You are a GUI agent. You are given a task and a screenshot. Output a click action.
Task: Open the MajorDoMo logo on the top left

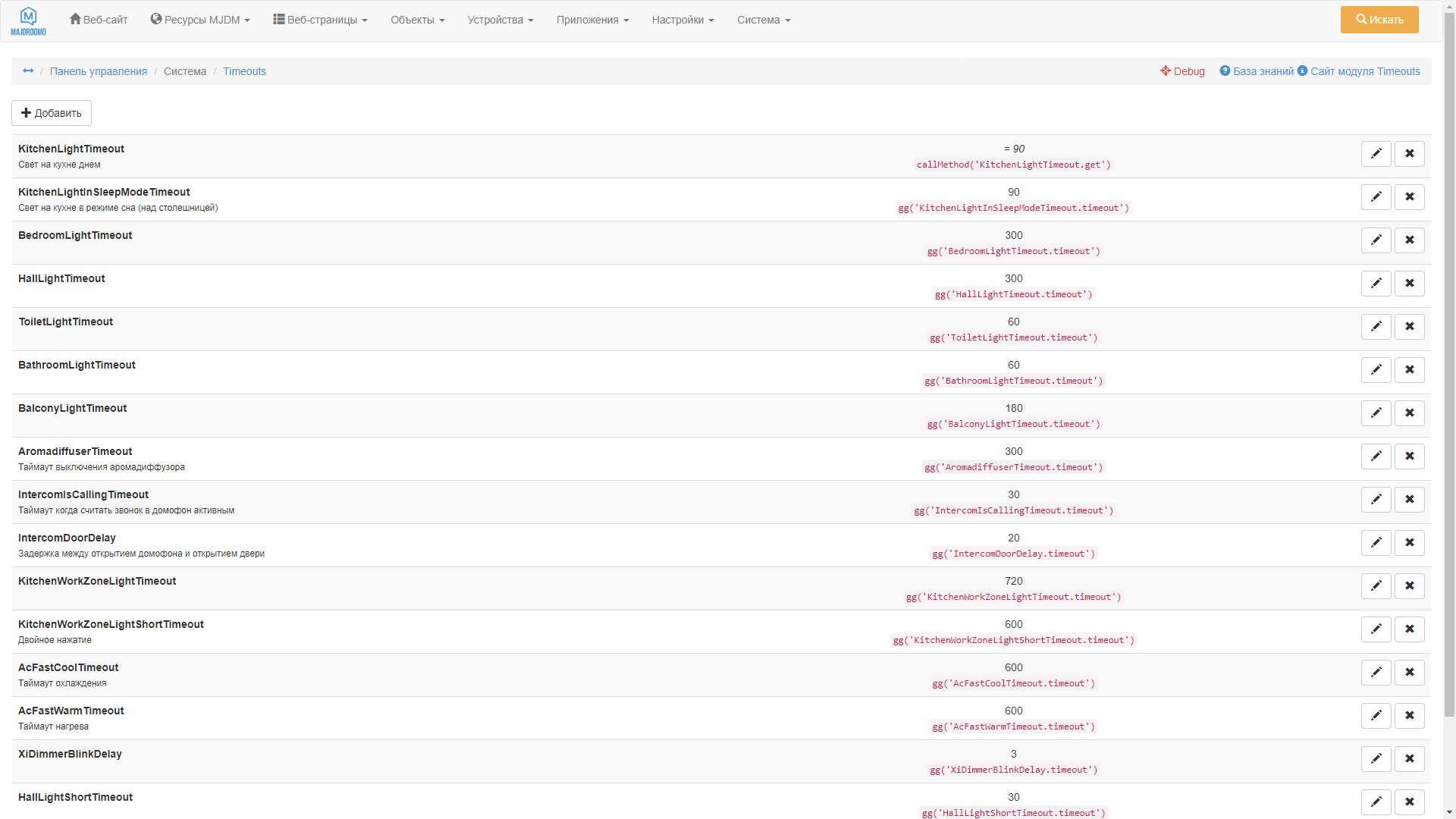pyautogui.click(x=28, y=20)
